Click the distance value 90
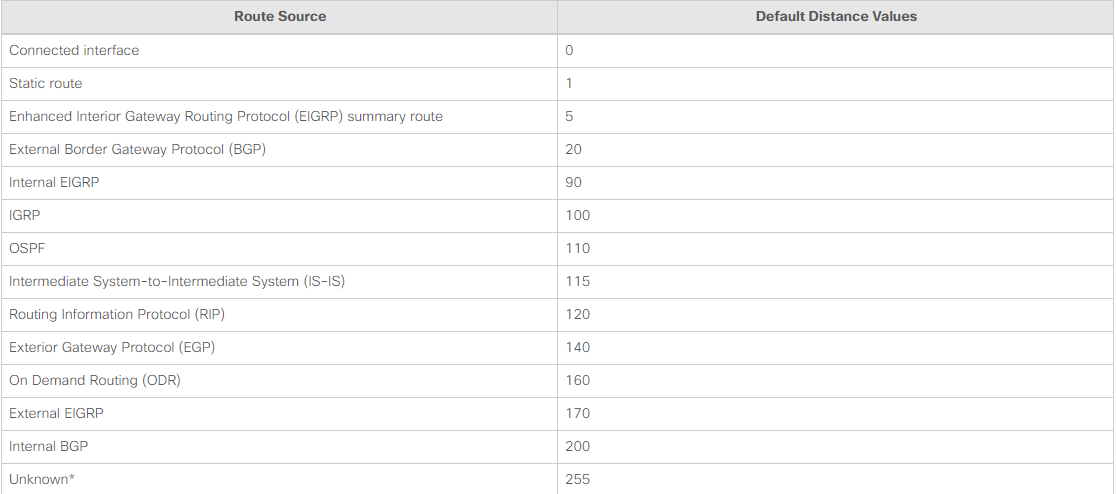The height and width of the screenshot is (494, 1116). pos(574,182)
